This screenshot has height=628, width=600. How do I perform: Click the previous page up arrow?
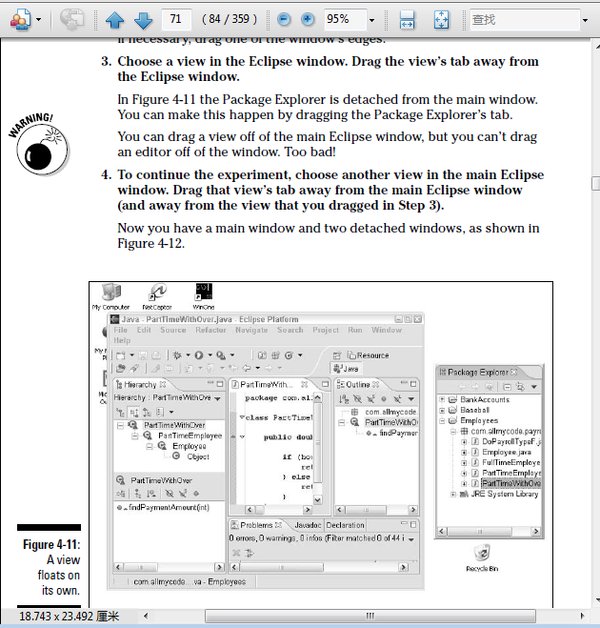pyautogui.click(x=115, y=20)
